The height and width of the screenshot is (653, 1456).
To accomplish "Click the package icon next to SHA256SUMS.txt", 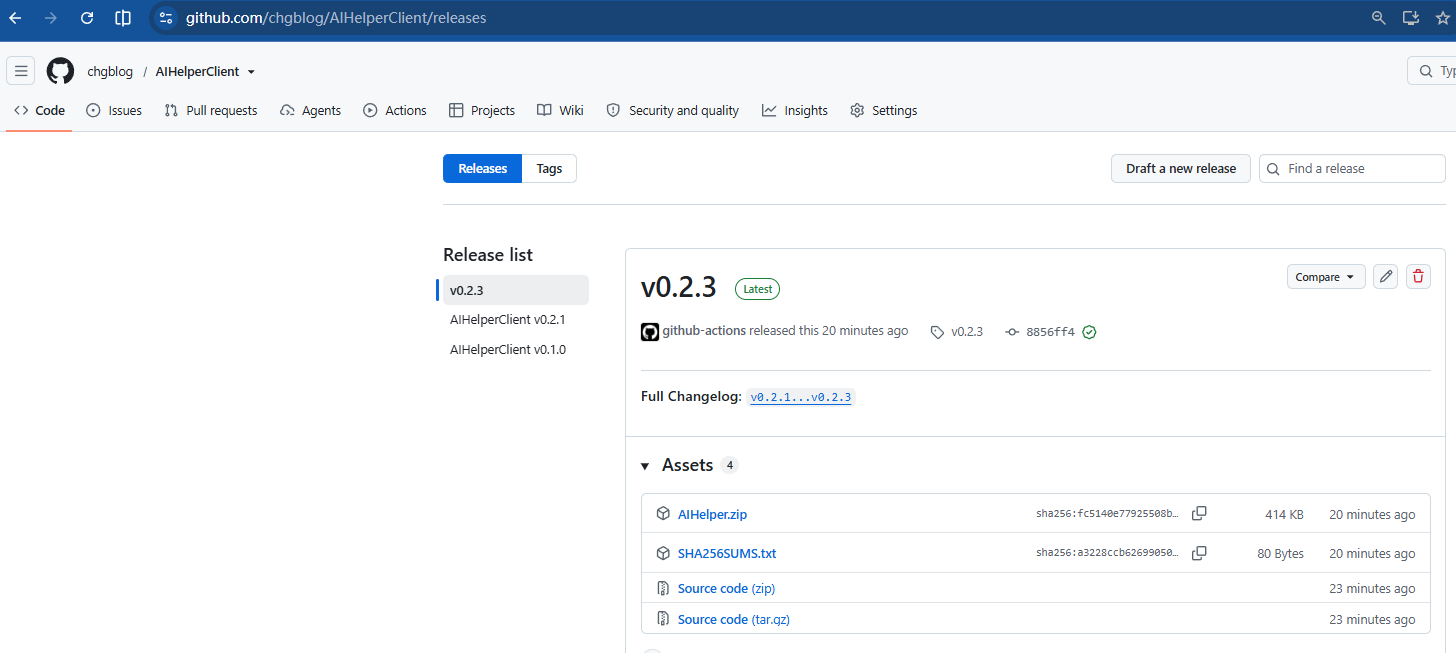I will tap(663, 553).
